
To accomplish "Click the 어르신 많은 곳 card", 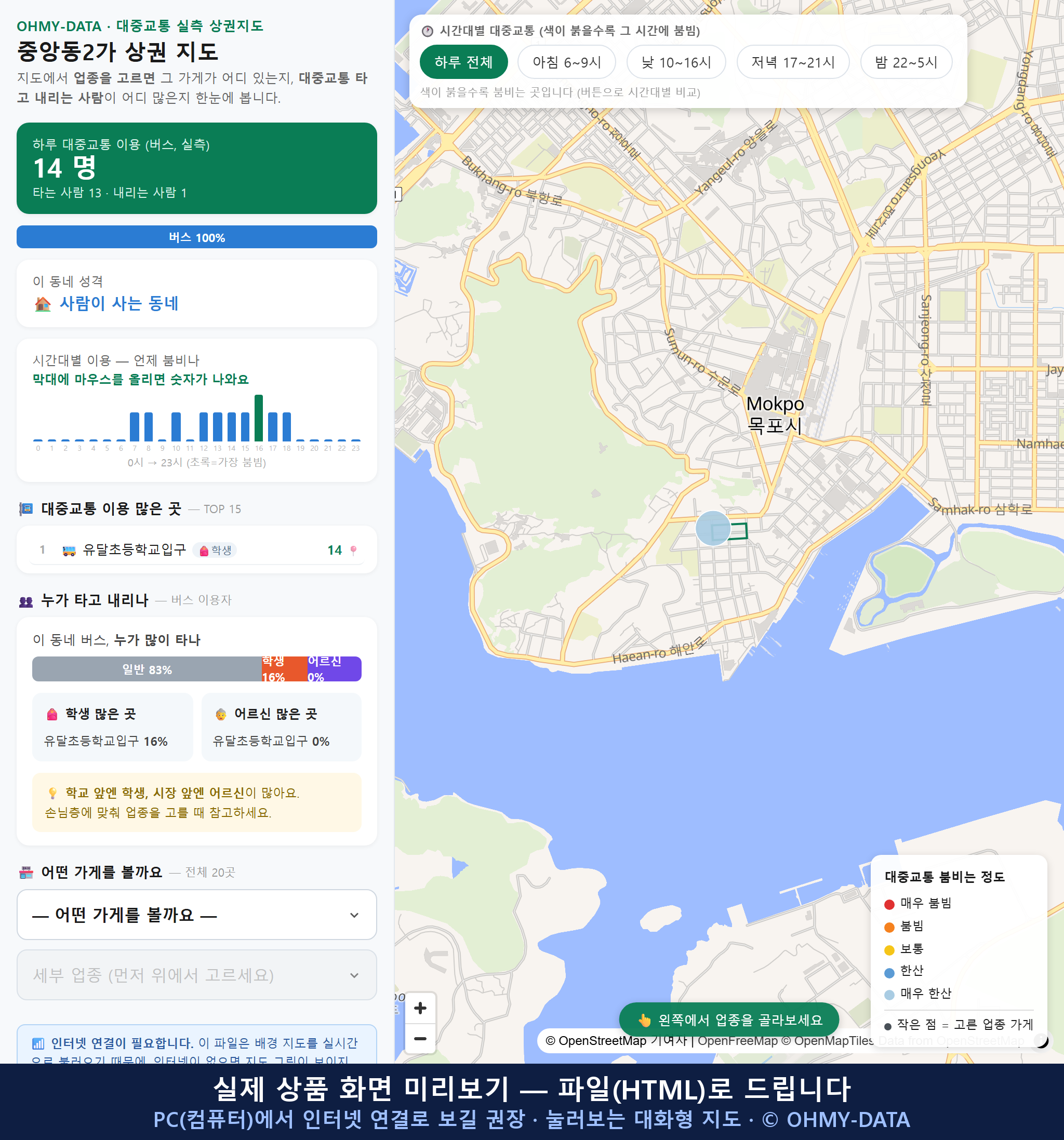I will (x=282, y=727).
